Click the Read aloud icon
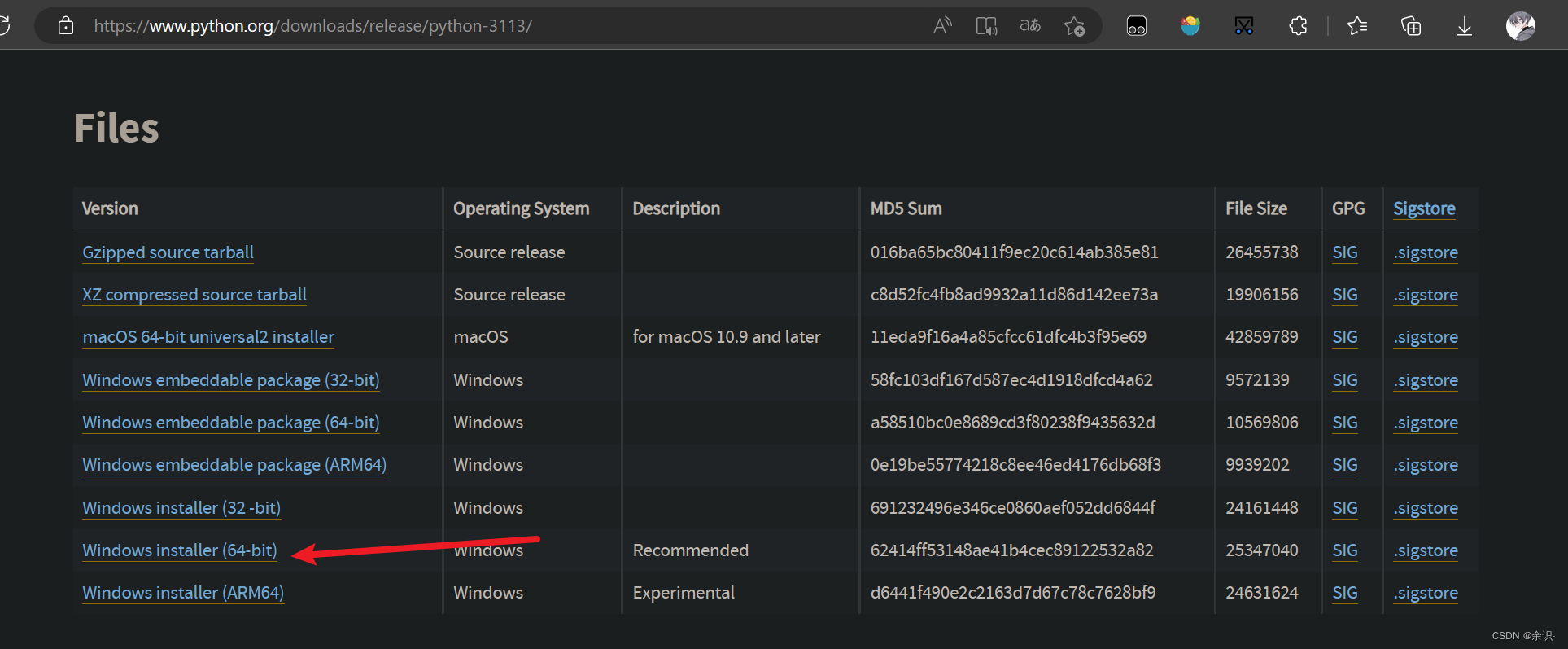The width and height of the screenshot is (1568, 649). pyautogui.click(x=942, y=26)
